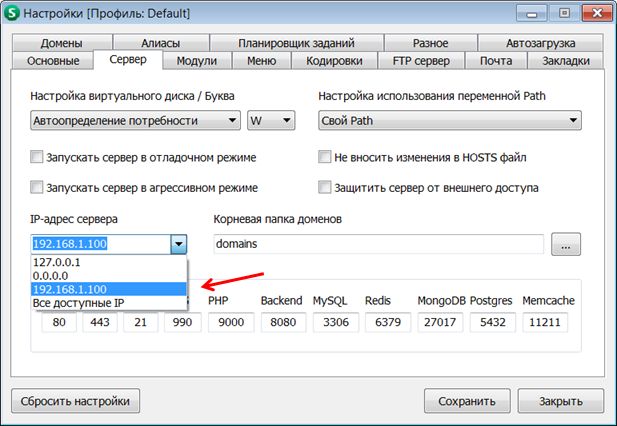This screenshot has width=617, height=426.
Task: Check 'Не вносить изменения в HOSTS файл'
Action: point(324,158)
